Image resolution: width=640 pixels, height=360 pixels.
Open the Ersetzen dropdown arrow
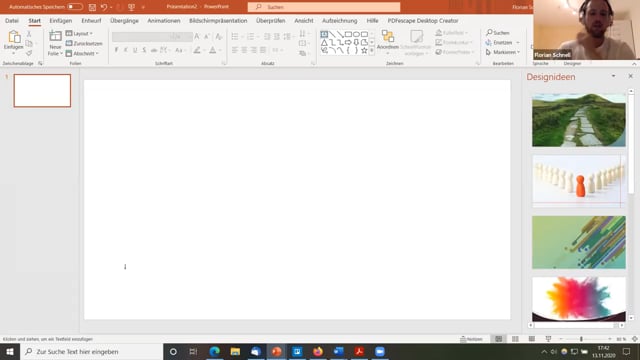tap(518, 42)
